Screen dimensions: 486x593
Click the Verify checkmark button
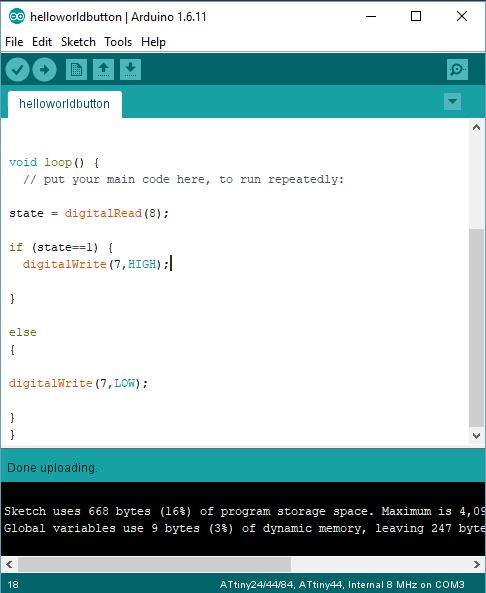pos(17,70)
